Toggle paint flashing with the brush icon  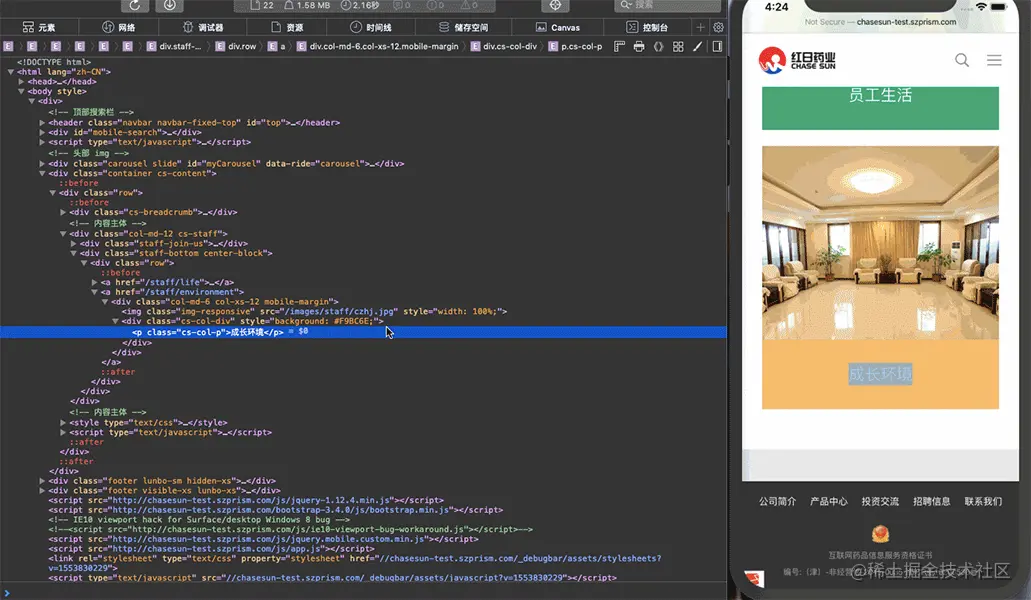coord(698,47)
